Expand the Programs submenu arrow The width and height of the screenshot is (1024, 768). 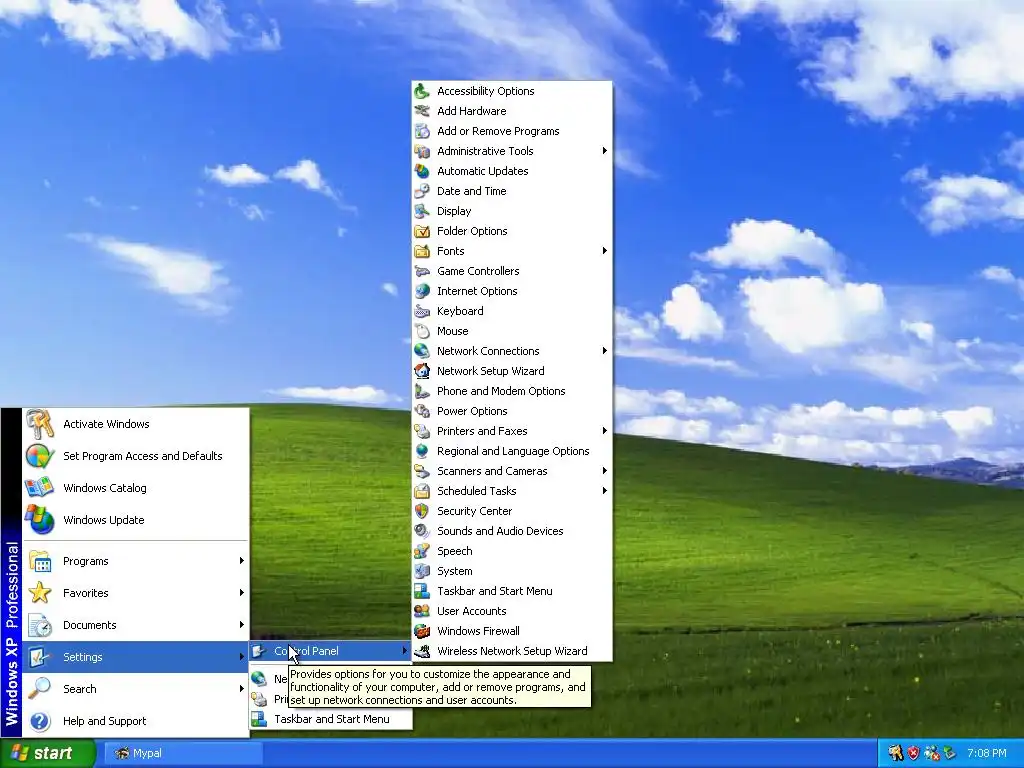coord(242,561)
